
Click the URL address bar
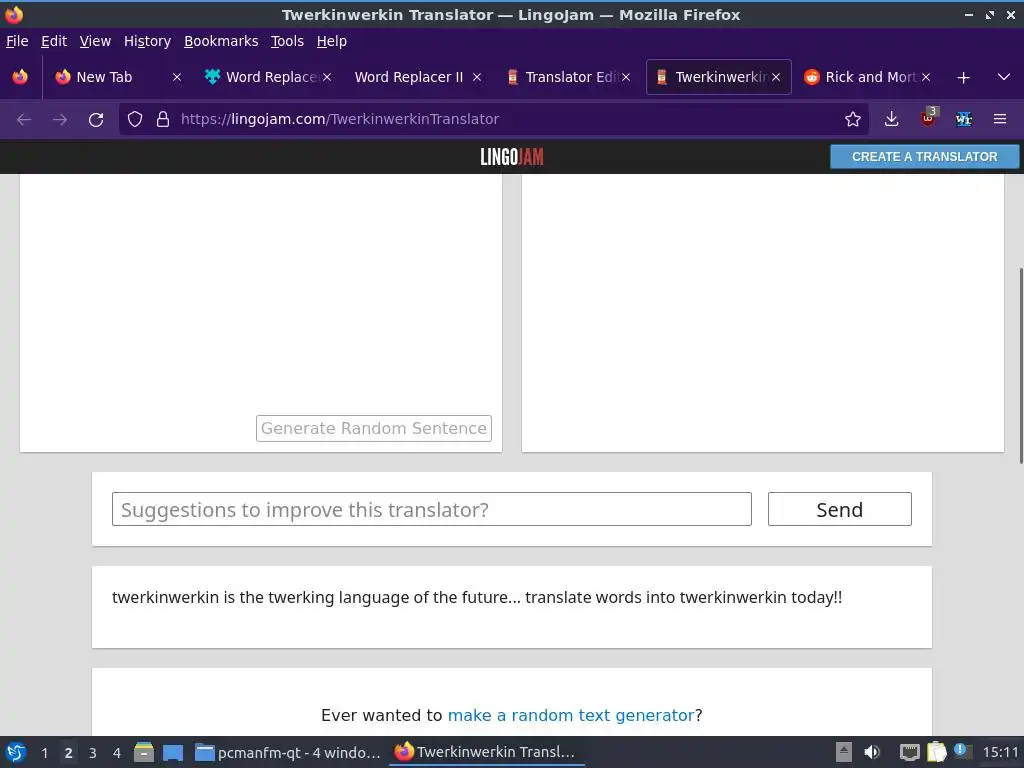pos(496,120)
